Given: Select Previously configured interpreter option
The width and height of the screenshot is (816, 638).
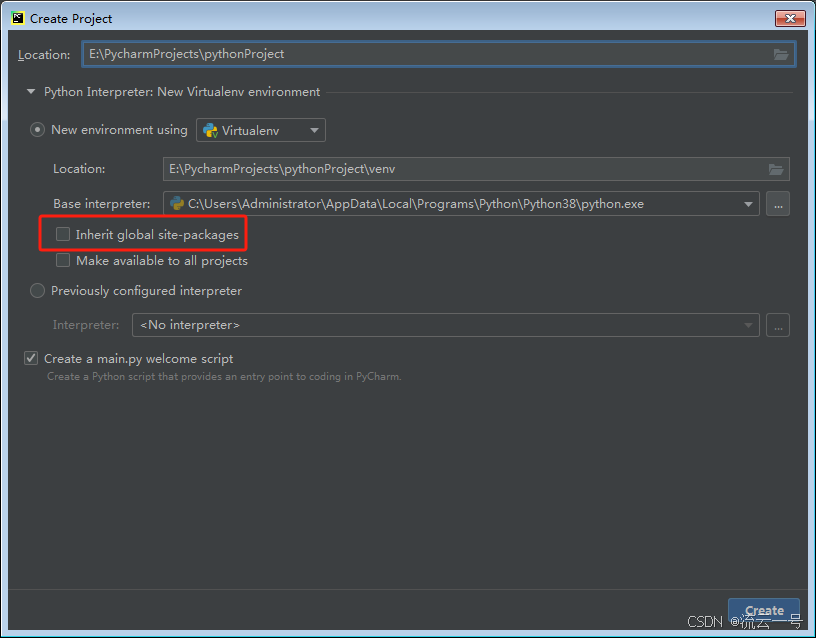Looking at the screenshot, I should pyautogui.click(x=37, y=290).
